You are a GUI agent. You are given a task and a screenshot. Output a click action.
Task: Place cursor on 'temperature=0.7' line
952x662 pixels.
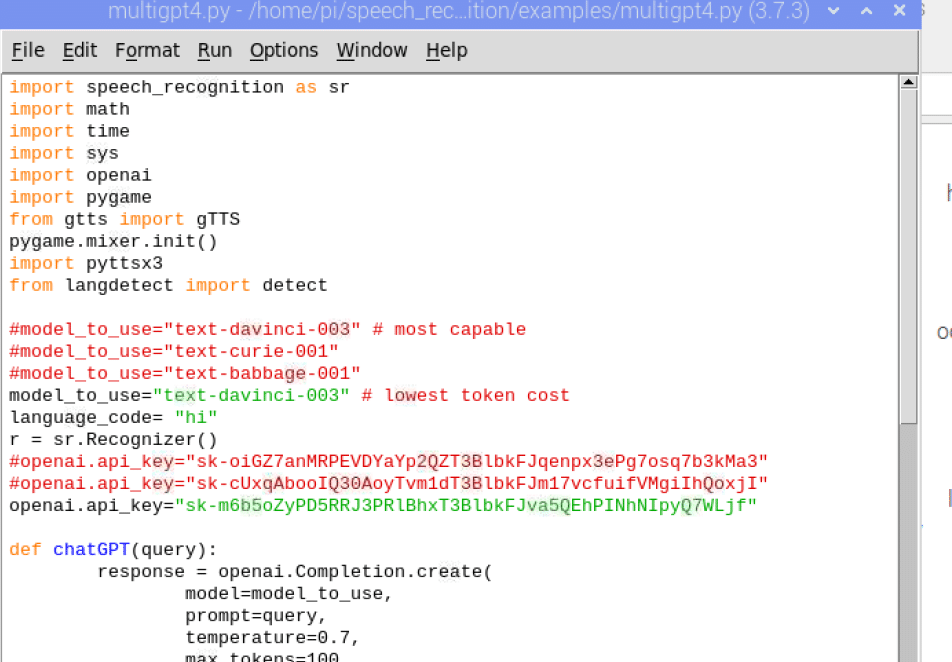click(x=271, y=637)
